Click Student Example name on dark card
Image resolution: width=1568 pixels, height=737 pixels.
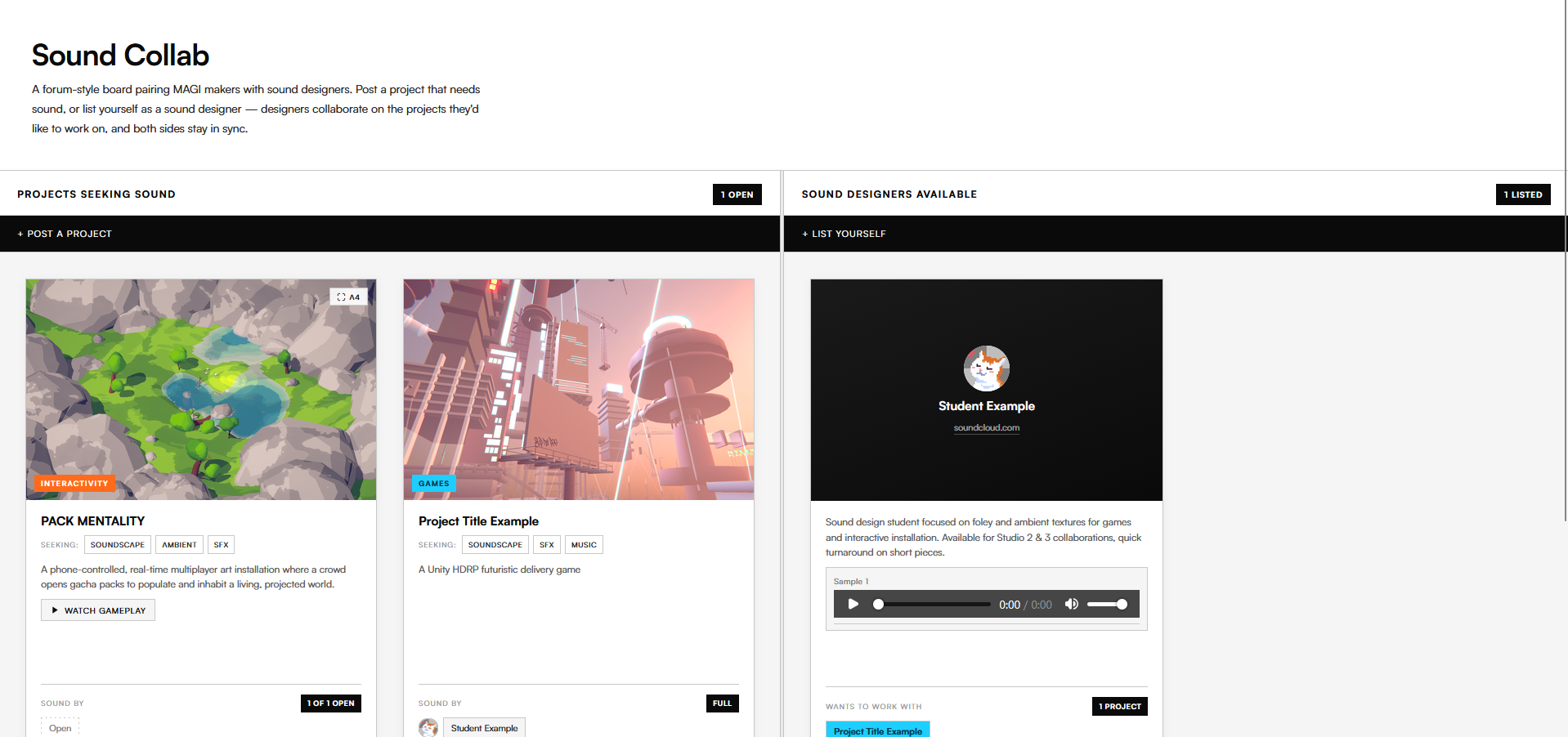[x=986, y=406]
